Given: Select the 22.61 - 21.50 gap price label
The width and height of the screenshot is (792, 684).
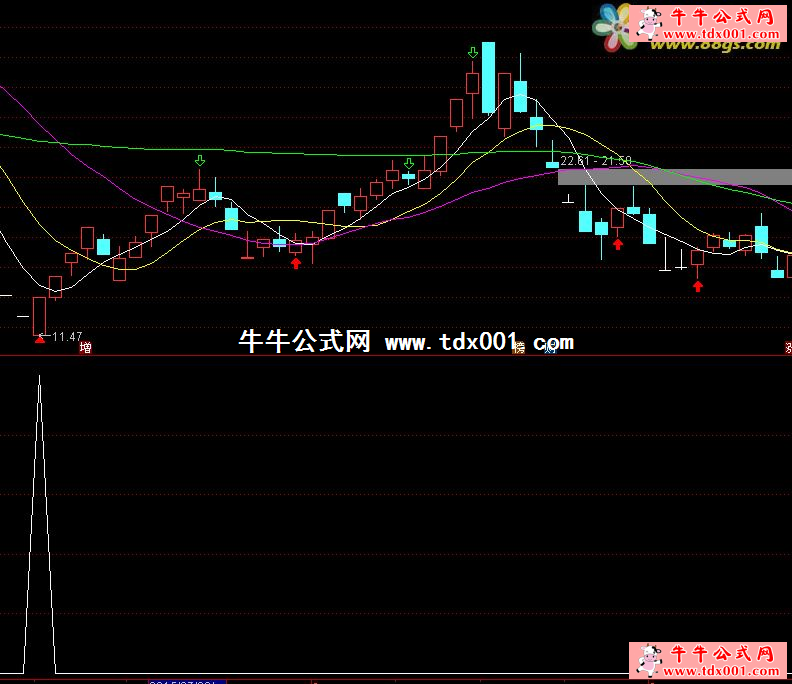Looking at the screenshot, I should coord(596,161).
